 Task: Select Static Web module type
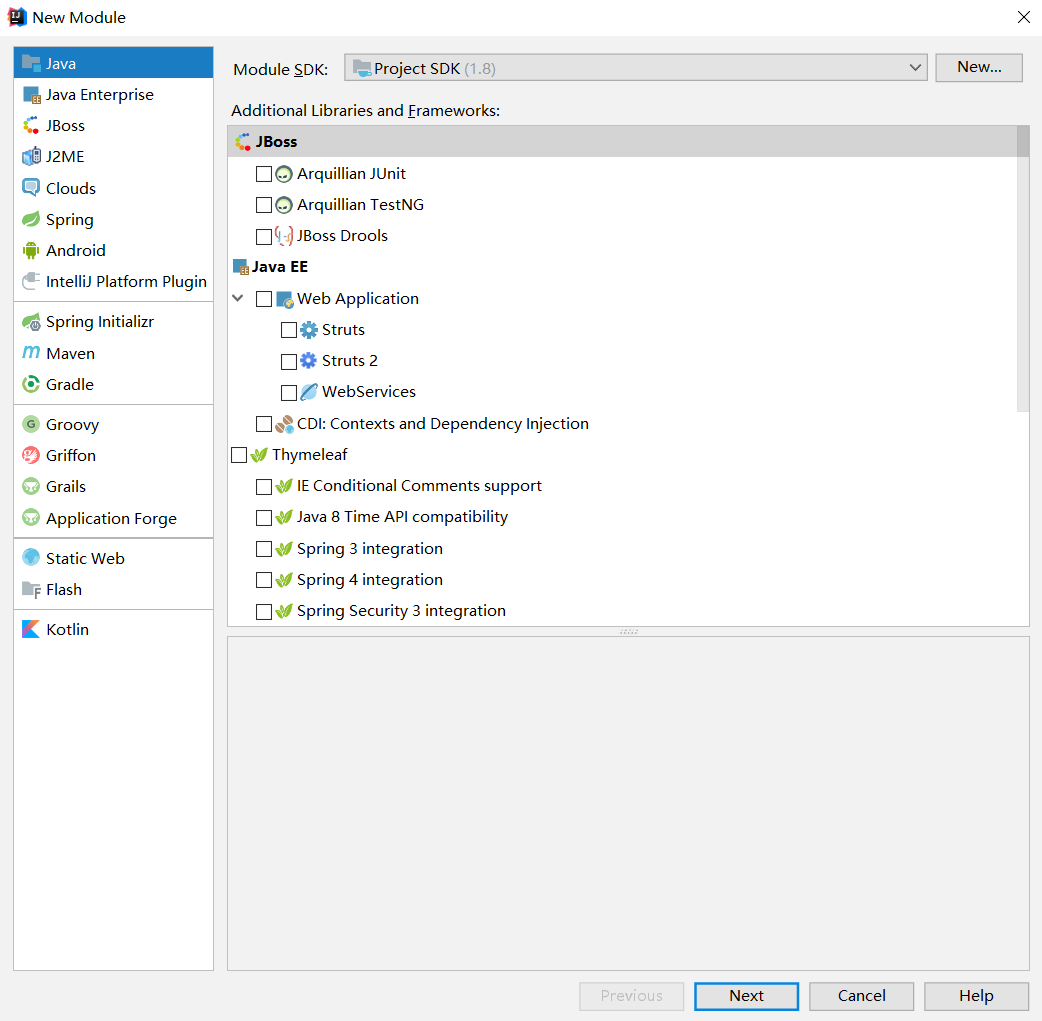click(114, 558)
